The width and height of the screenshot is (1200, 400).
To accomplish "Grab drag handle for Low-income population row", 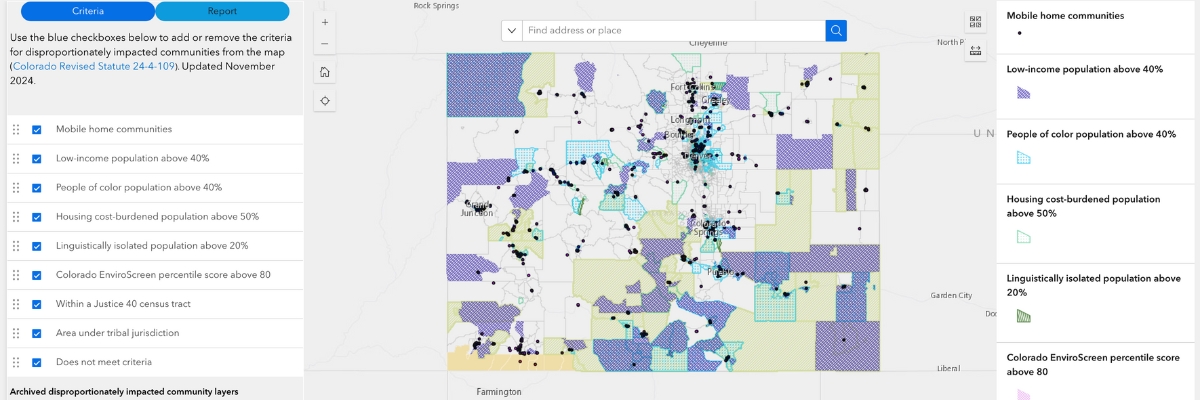I will tap(16, 158).
